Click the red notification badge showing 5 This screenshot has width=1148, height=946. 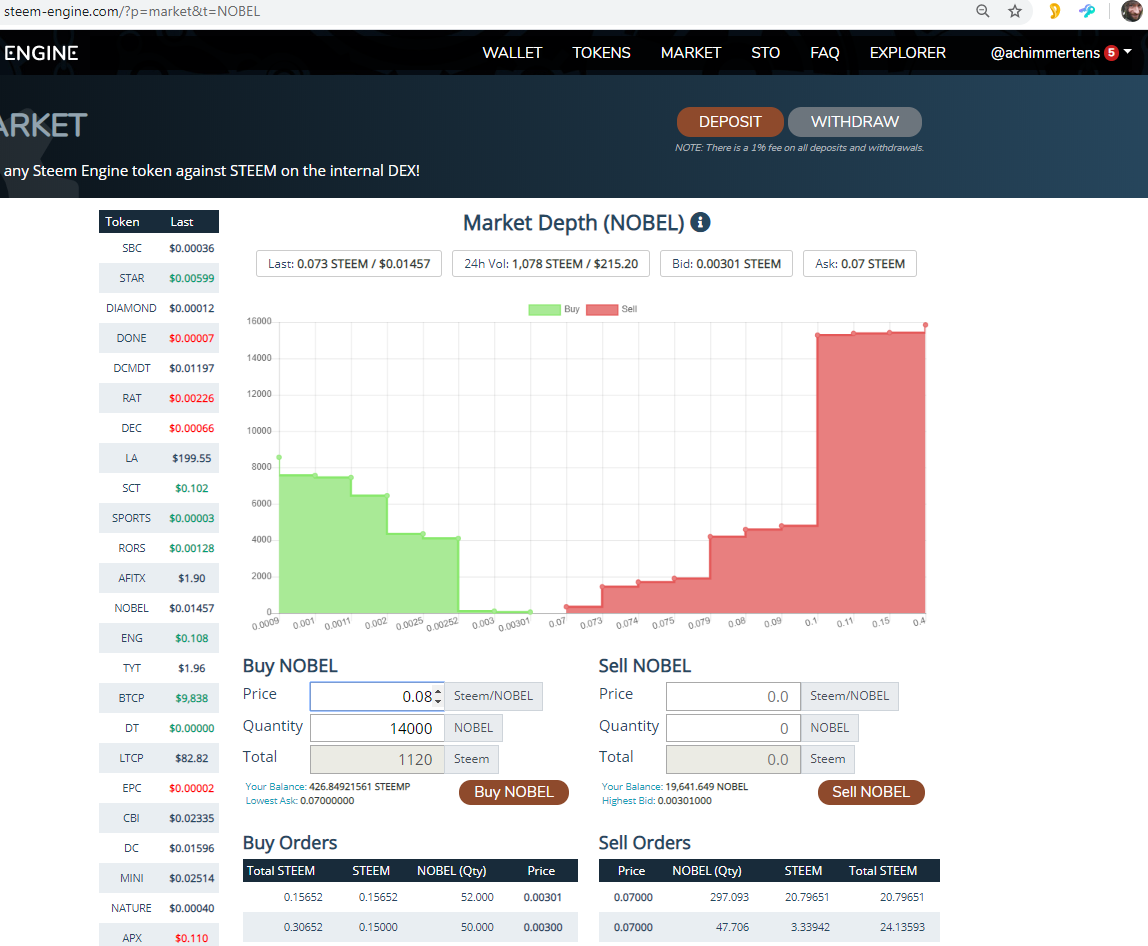click(x=1111, y=53)
